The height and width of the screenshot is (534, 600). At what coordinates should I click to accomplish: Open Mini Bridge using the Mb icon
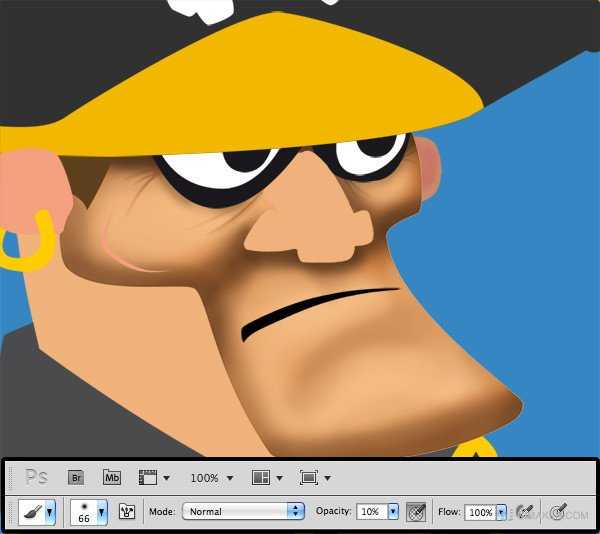(112, 478)
